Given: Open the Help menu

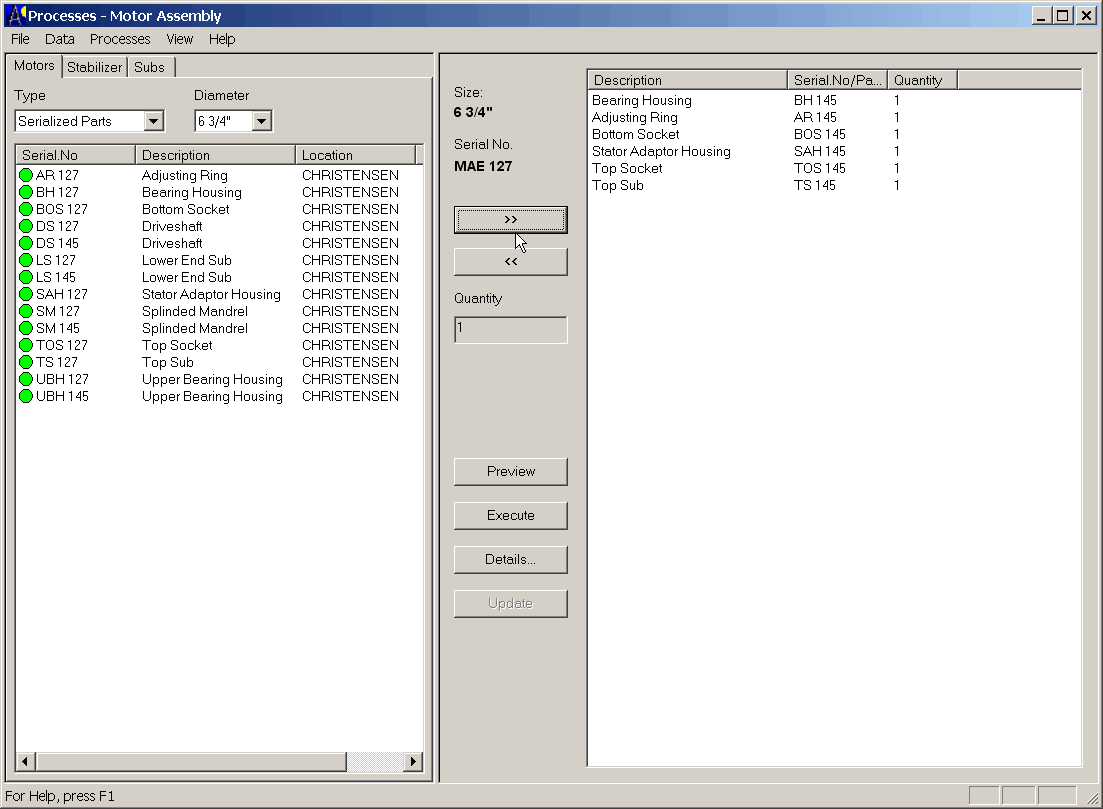Looking at the screenshot, I should [x=222, y=39].
